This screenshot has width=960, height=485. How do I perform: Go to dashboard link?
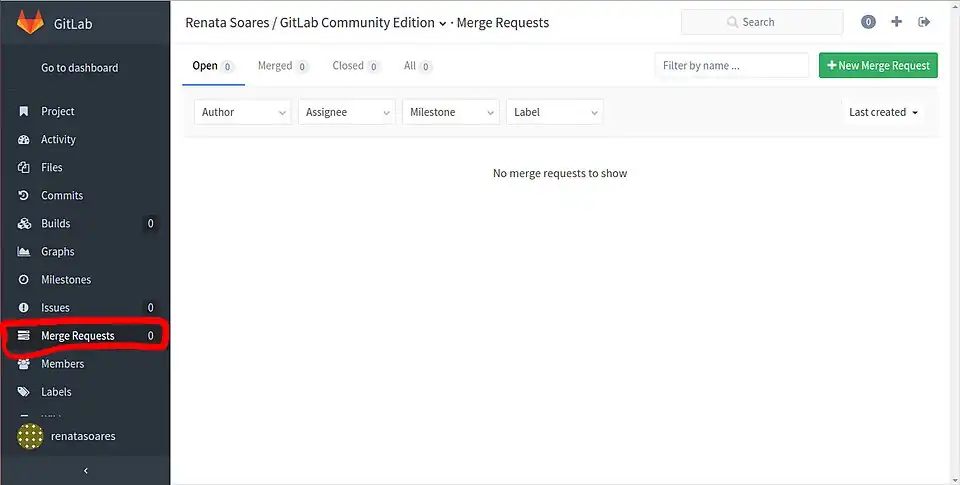click(80, 68)
